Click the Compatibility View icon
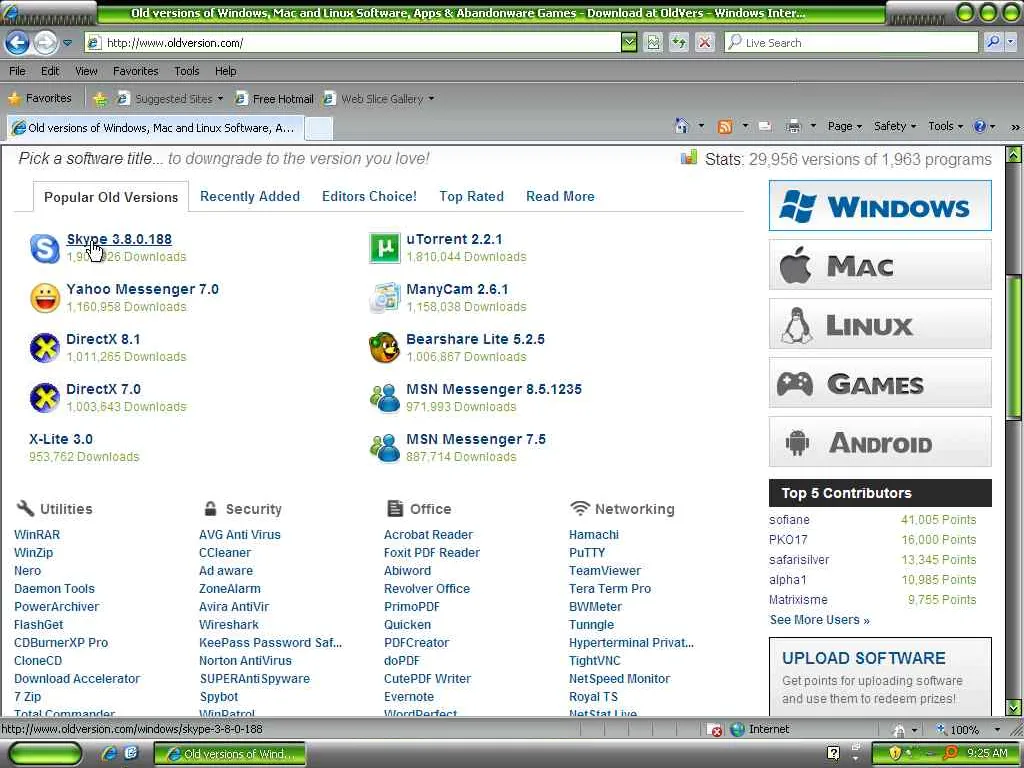 coord(653,43)
